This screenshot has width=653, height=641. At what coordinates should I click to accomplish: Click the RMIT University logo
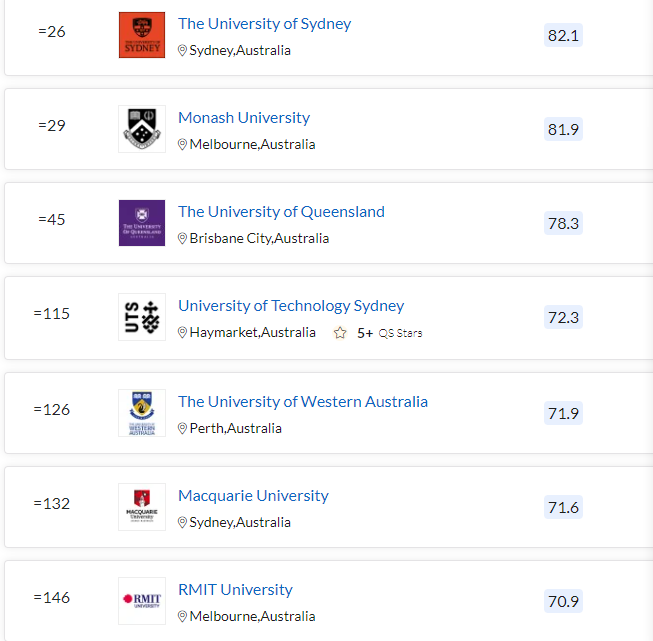(x=142, y=601)
